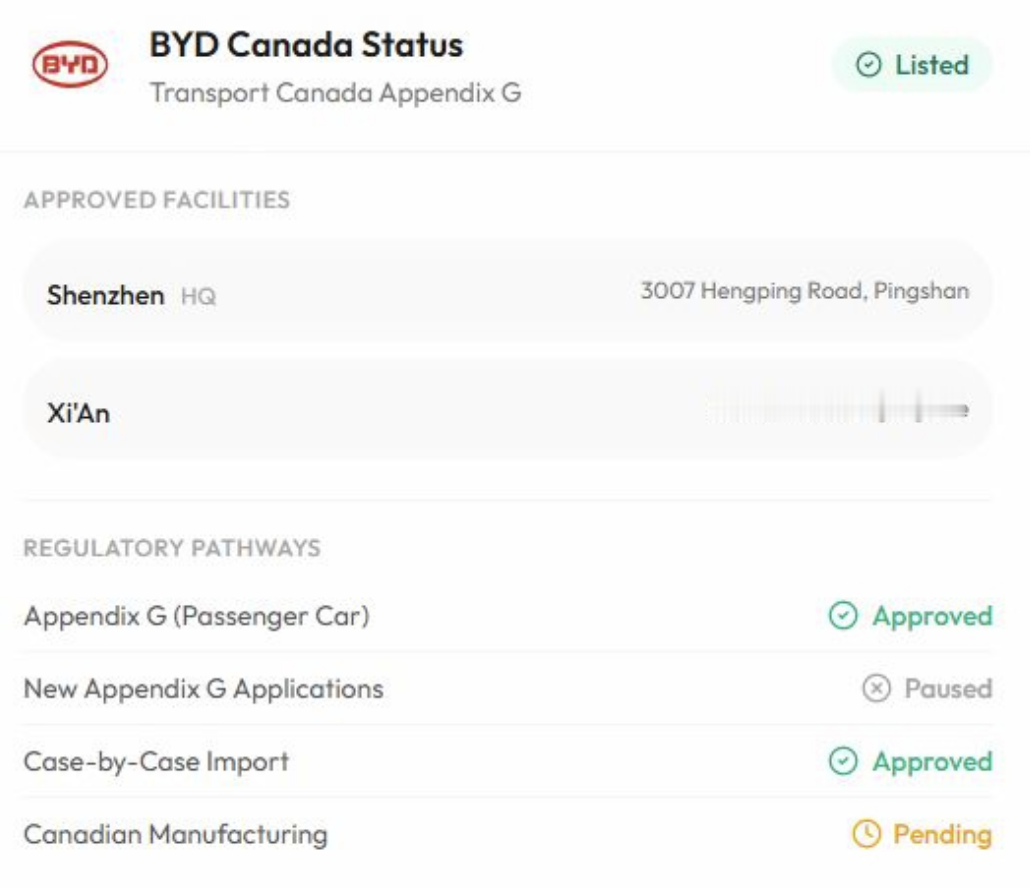Open the Canadian Manufacturing row
1030x888 pixels.
175,834
